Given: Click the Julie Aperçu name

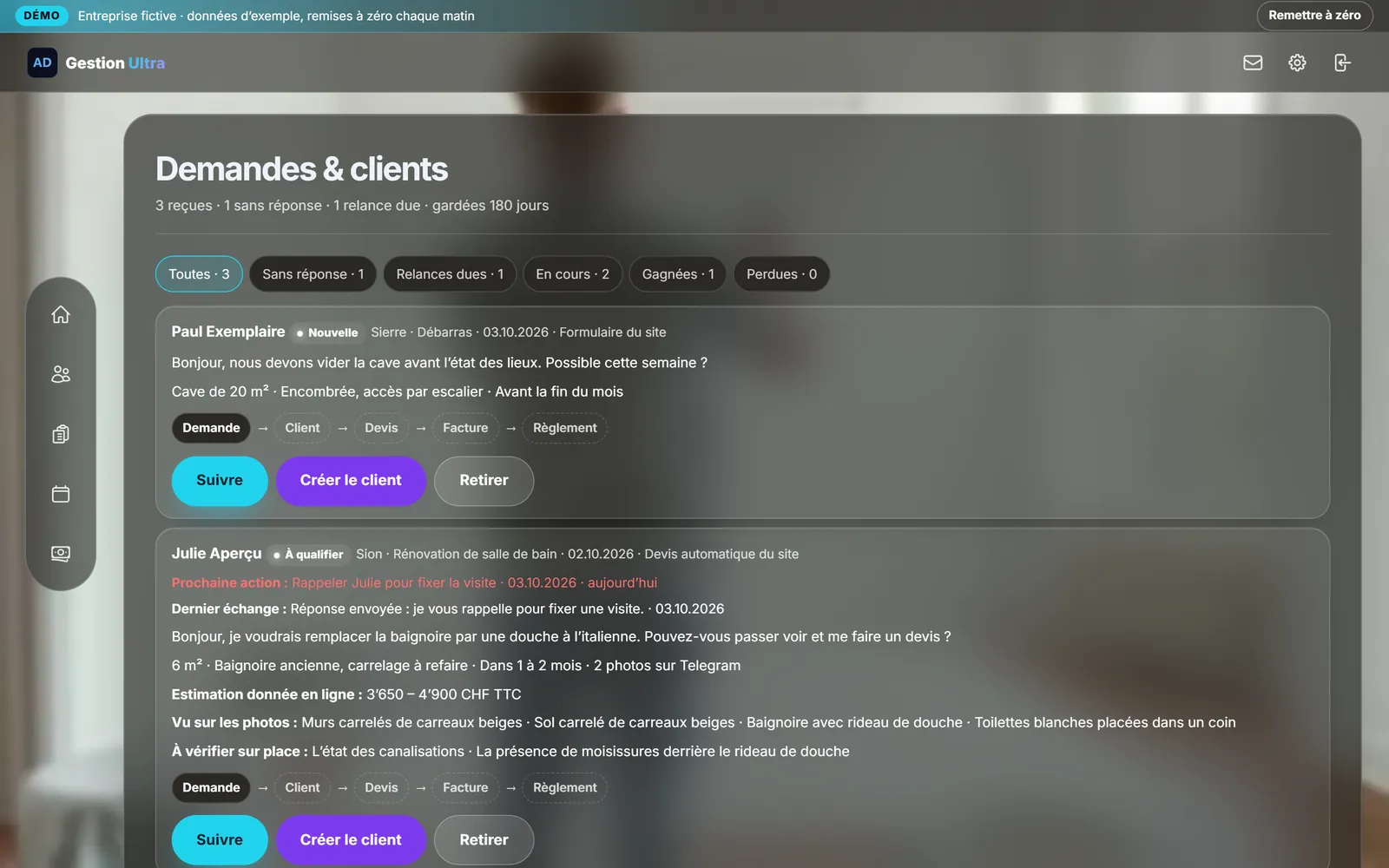Looking at the screenshot, I should pyautogui.click(x=216, y=554).
